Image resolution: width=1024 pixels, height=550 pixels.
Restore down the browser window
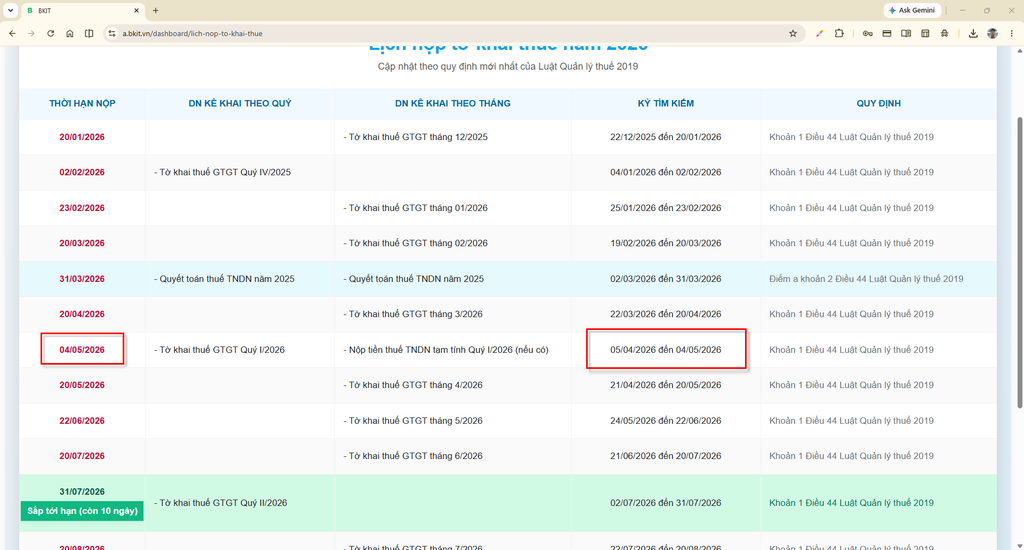tap(987, 10)
